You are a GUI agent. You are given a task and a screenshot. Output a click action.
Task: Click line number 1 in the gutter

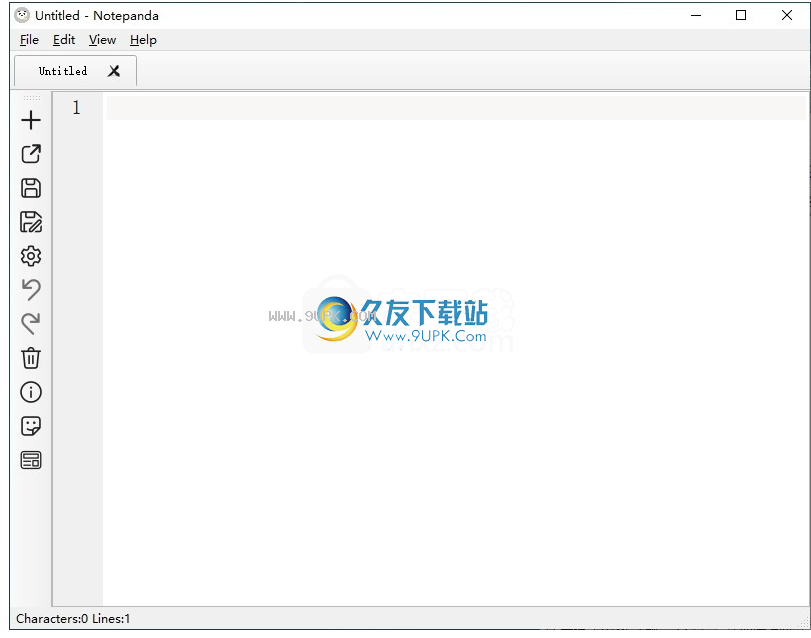[77, 108]
